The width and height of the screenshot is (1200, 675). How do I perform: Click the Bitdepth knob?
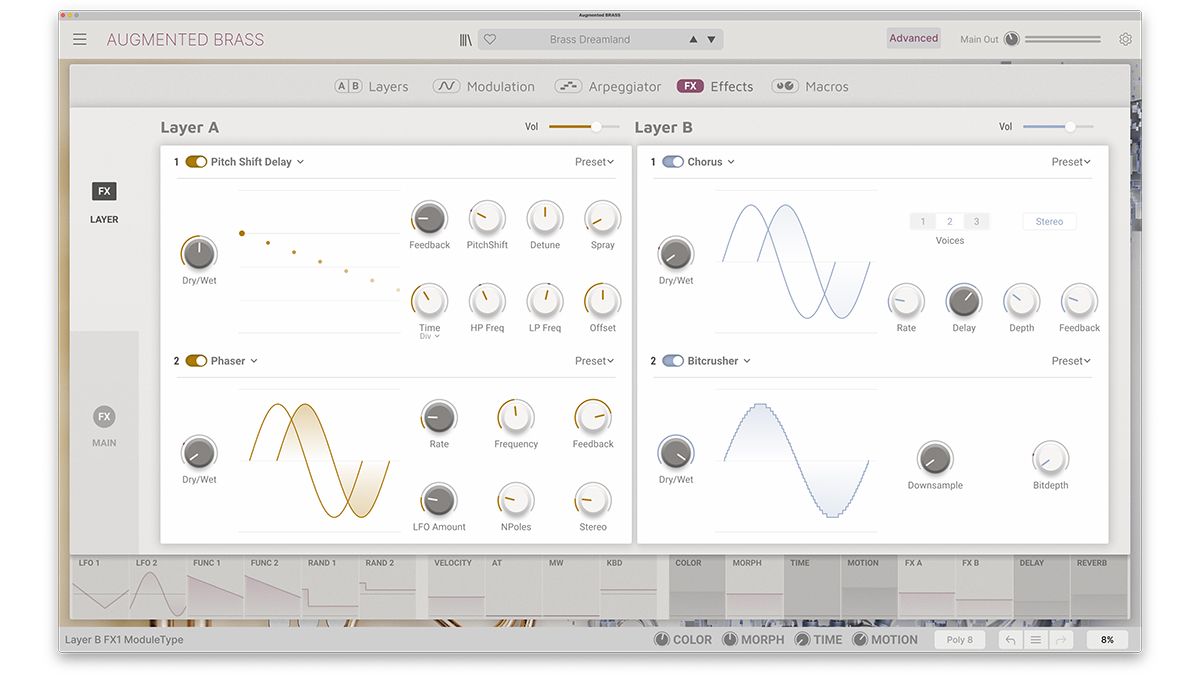[1050, 458]
